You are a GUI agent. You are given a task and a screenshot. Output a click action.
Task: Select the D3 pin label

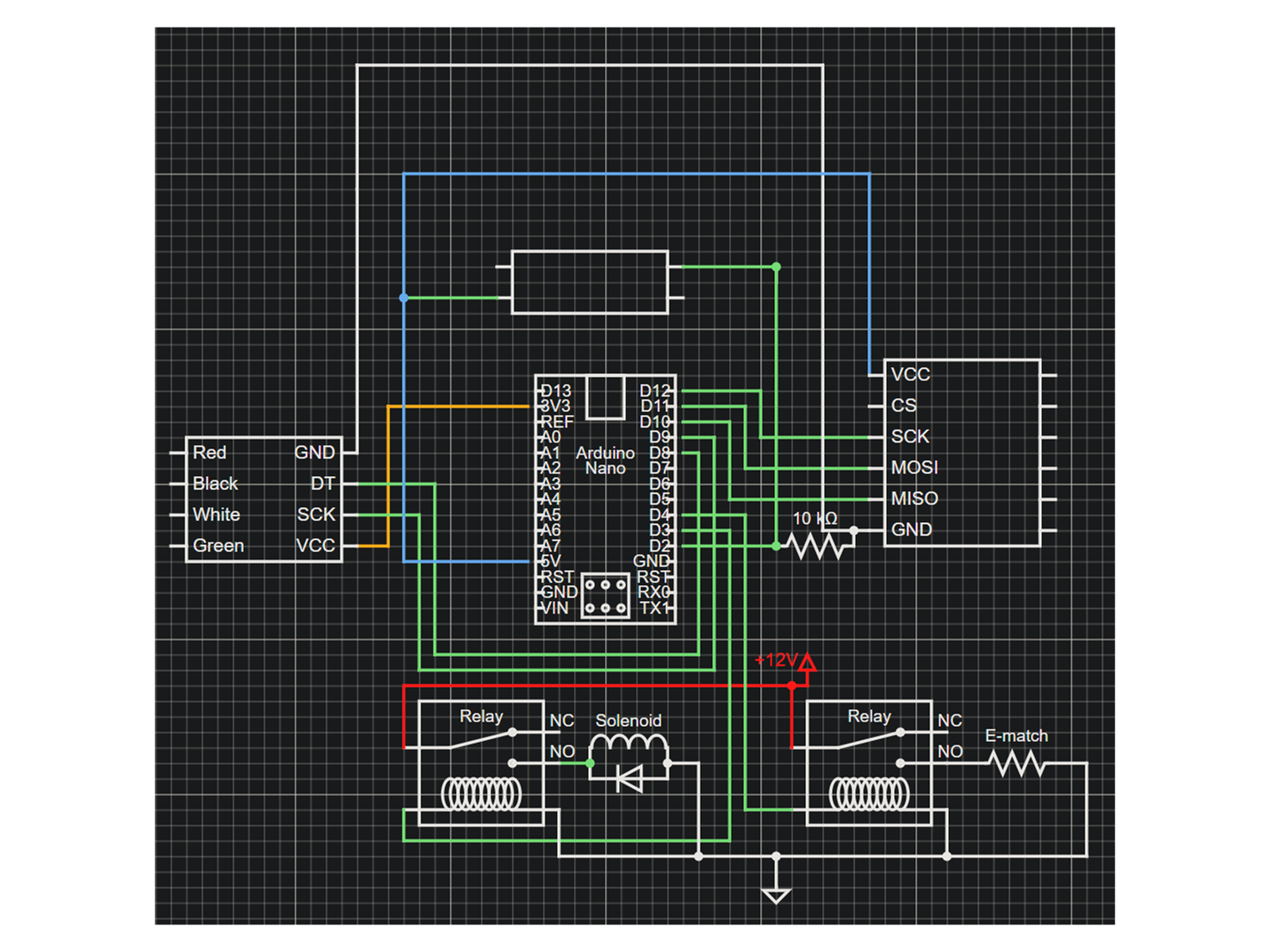[660, 530]
